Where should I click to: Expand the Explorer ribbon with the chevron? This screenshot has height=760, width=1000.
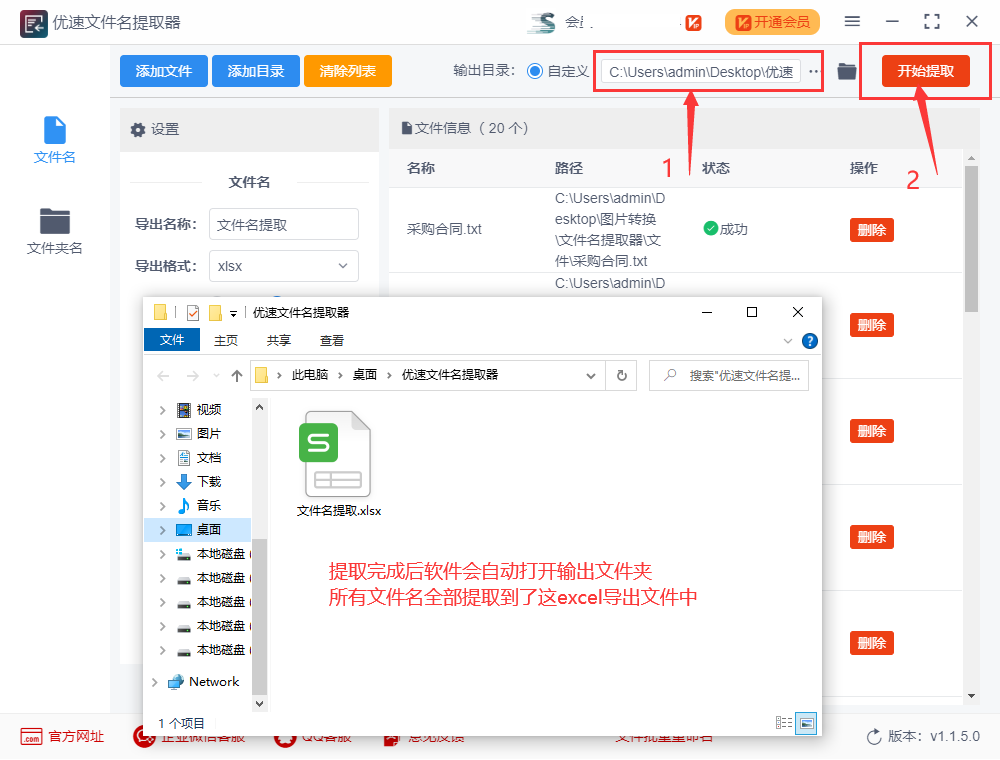pyautogui.click(x=788, y=341)
